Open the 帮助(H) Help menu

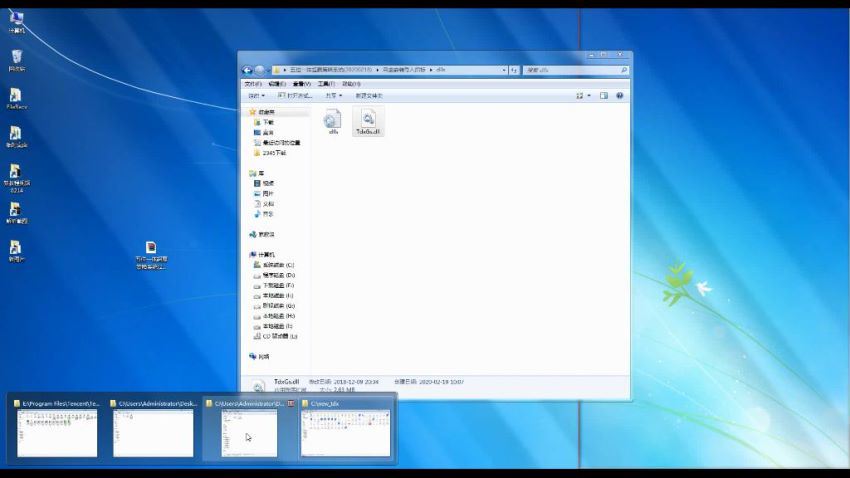(351, 84)
